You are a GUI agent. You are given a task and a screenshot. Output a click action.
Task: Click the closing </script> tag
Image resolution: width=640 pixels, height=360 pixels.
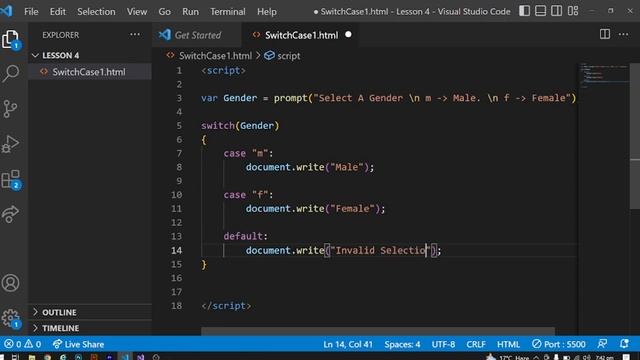click(x=226, y=306)
